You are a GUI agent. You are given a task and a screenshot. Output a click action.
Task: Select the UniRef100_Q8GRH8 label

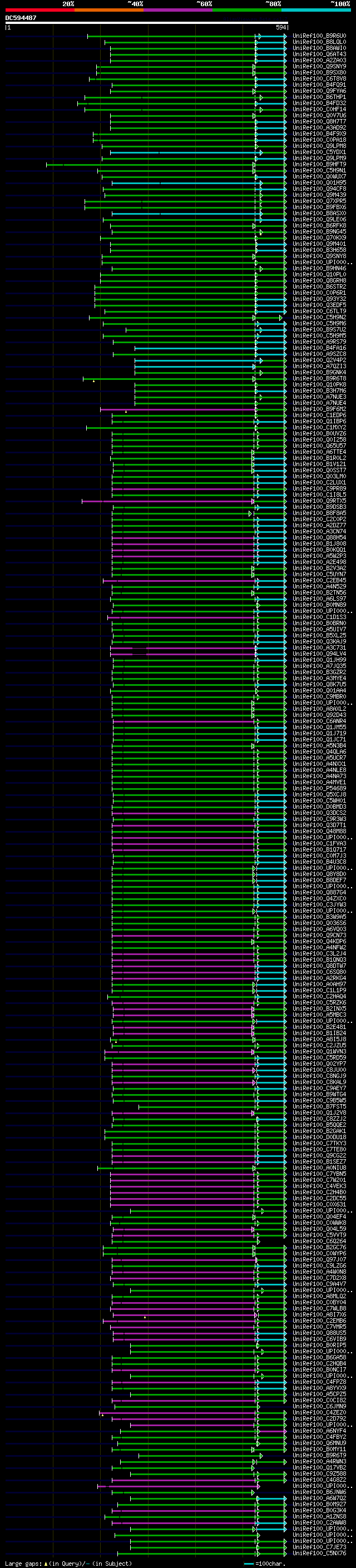(x=319, y=280)
